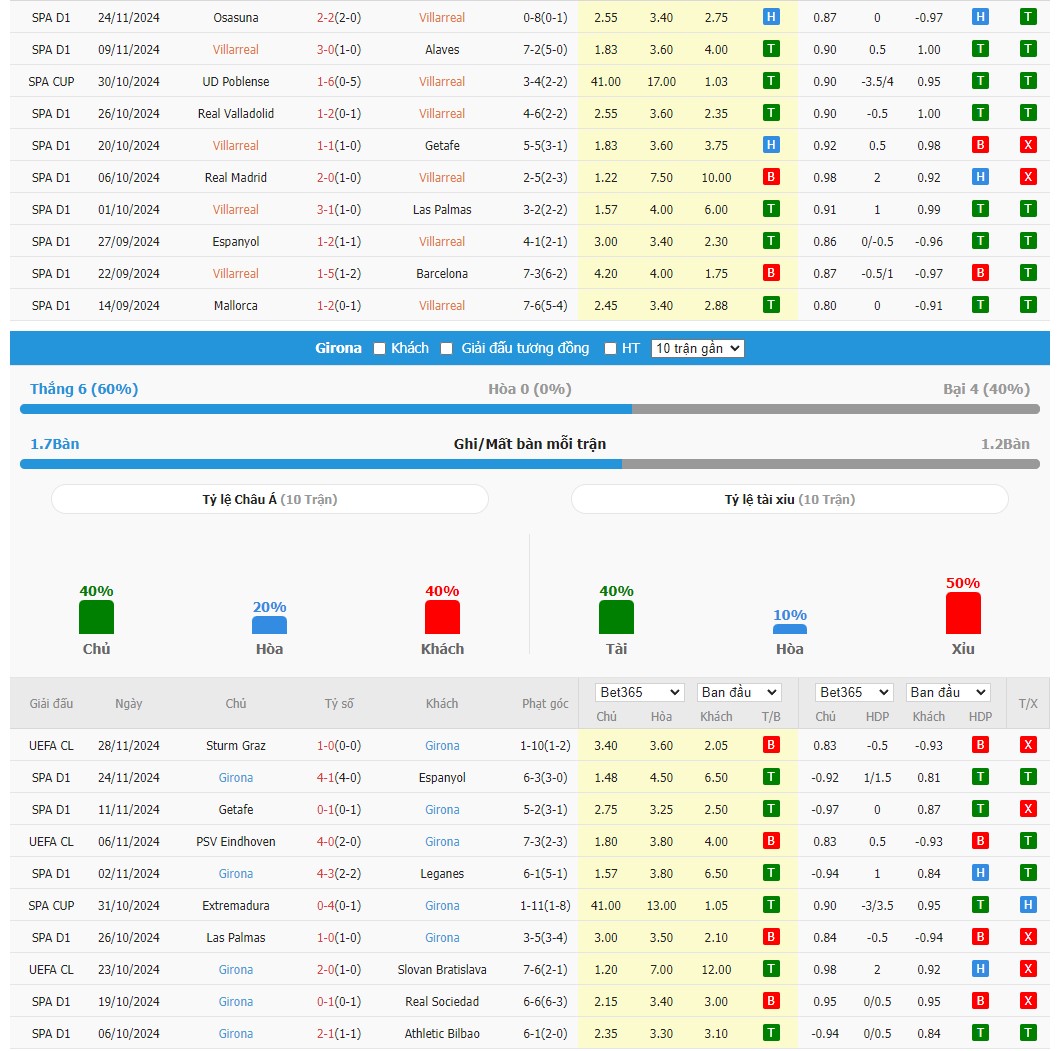Click the T/X column header

1028,704
